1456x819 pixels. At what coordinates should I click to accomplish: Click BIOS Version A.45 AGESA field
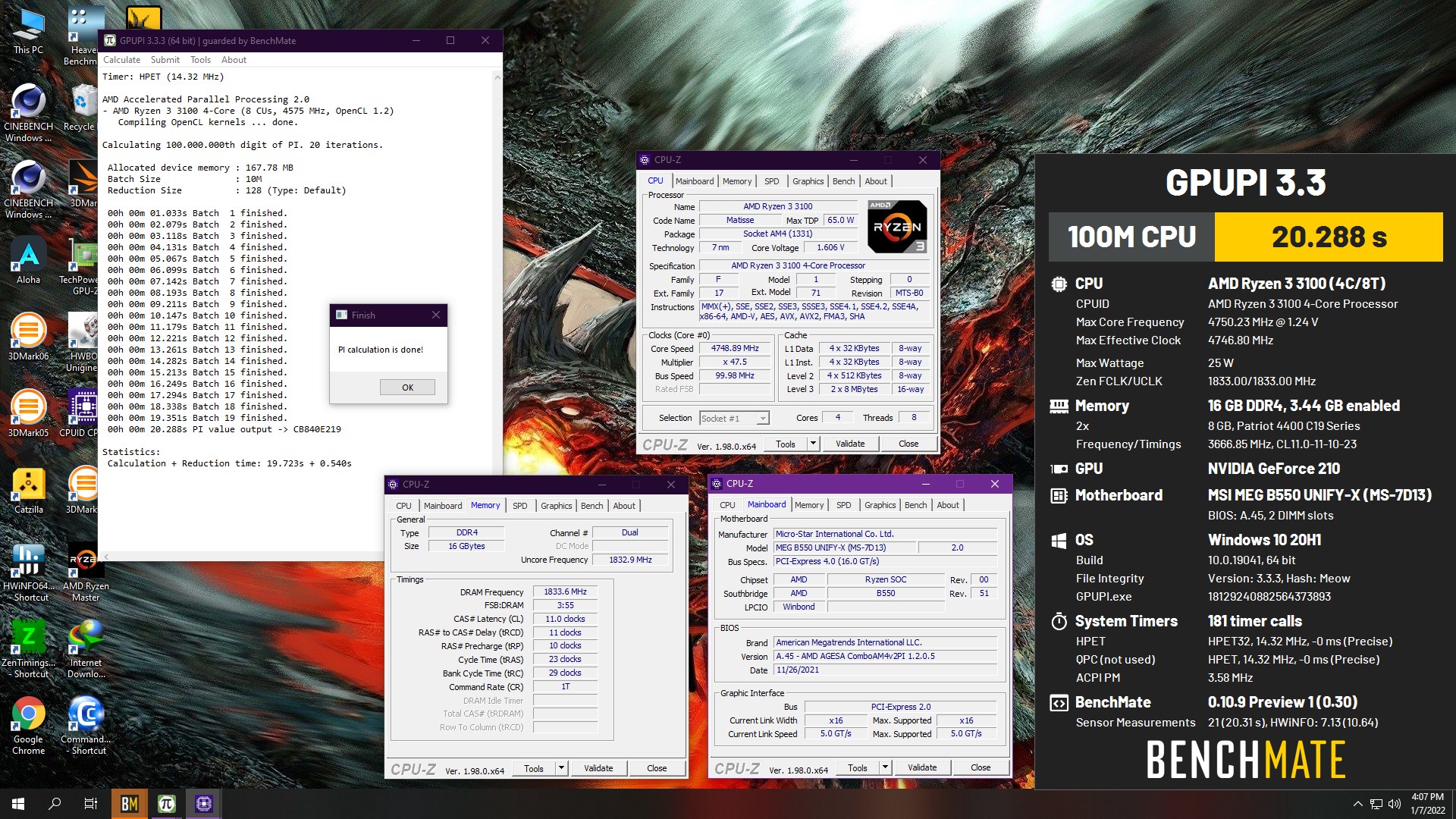point(885,657)
